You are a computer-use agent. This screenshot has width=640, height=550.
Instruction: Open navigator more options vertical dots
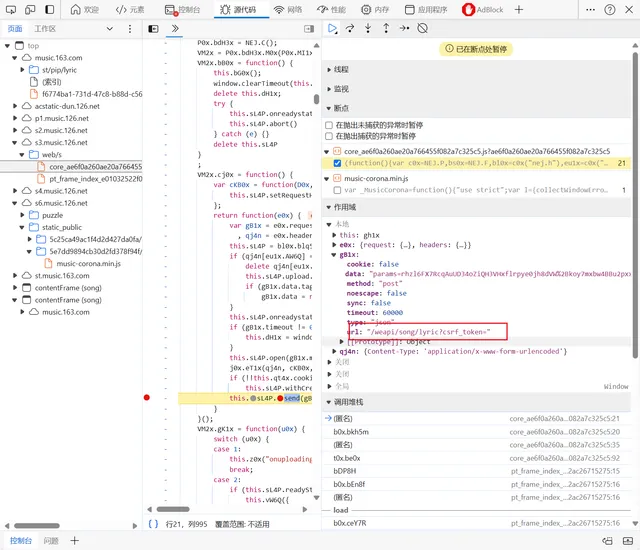pyautogui.click(x=130, y=29)
